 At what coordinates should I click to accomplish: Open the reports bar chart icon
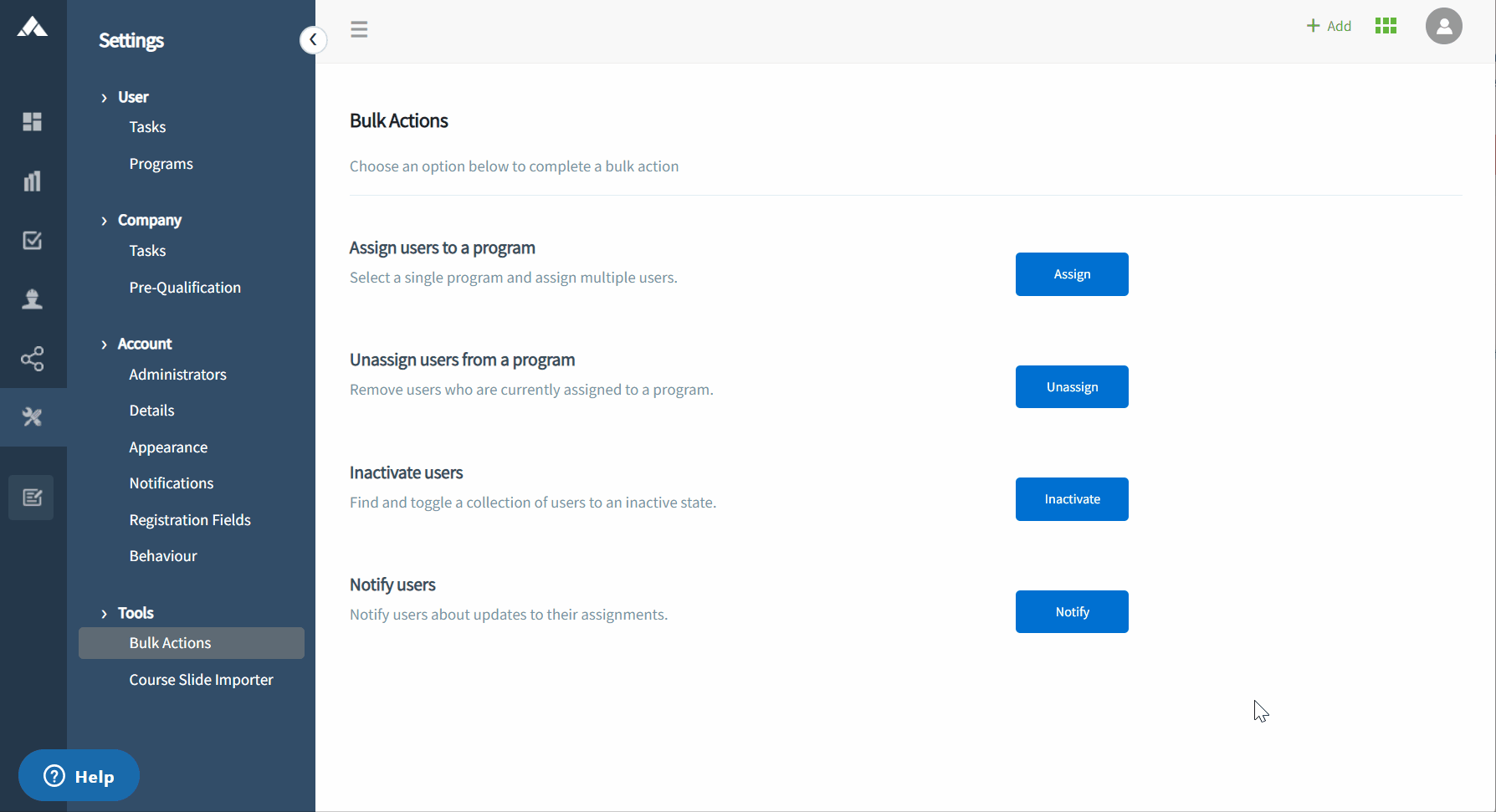[x=32, y=181]
